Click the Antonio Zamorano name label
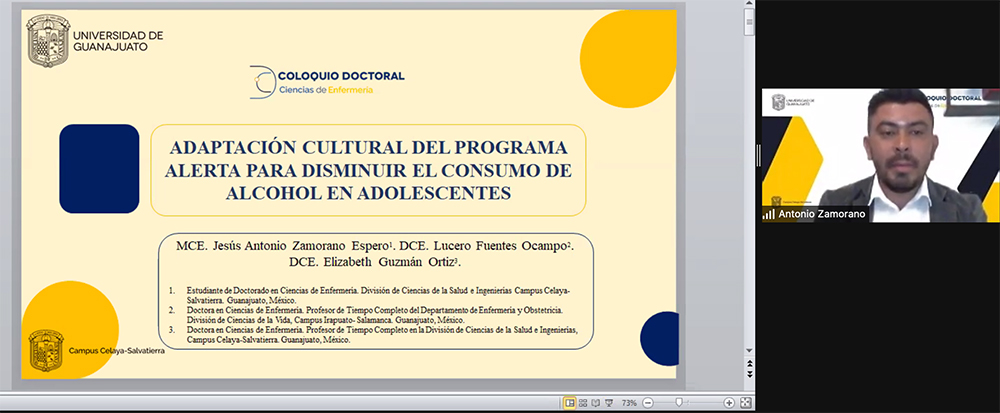 (x=819, y=214)
